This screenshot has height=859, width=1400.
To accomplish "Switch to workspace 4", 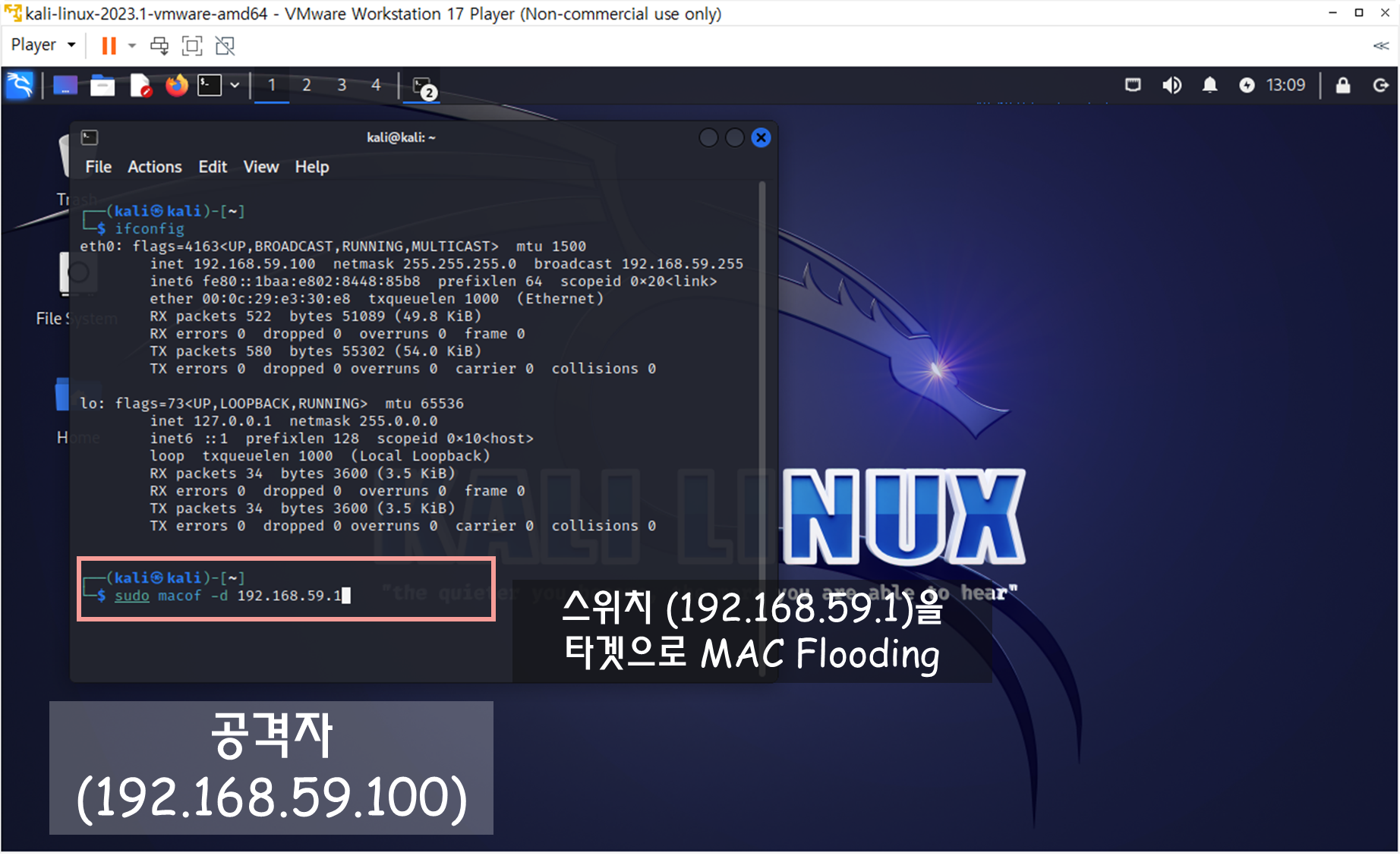I will 376,85.
